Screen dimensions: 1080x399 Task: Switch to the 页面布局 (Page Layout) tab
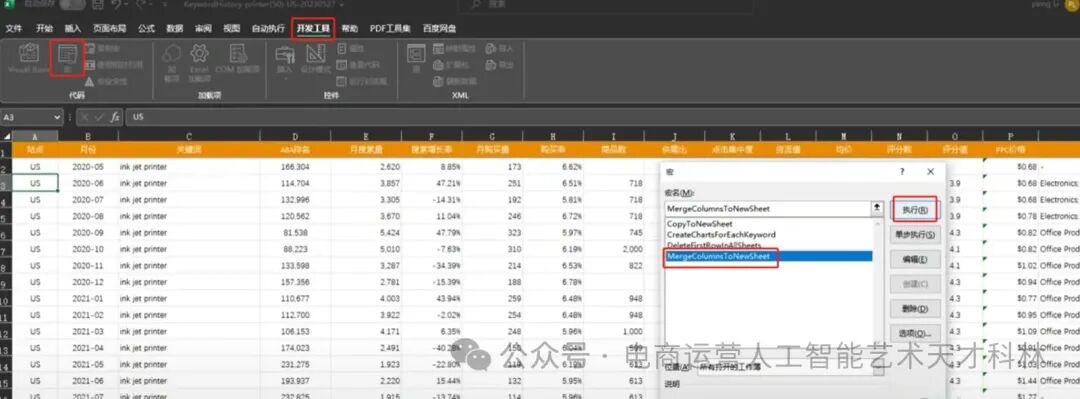coord(110,29)
